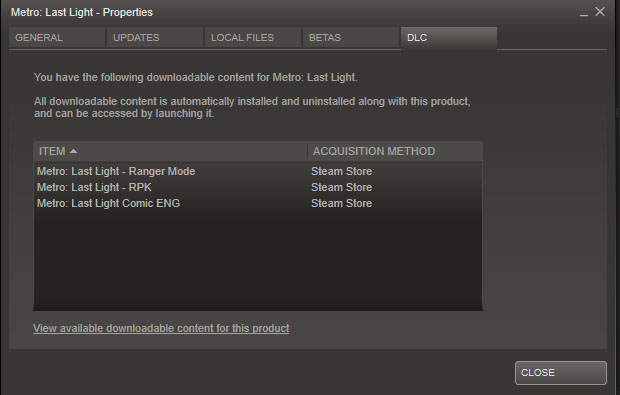Open the View available downloadable content link

pos(161,328)
